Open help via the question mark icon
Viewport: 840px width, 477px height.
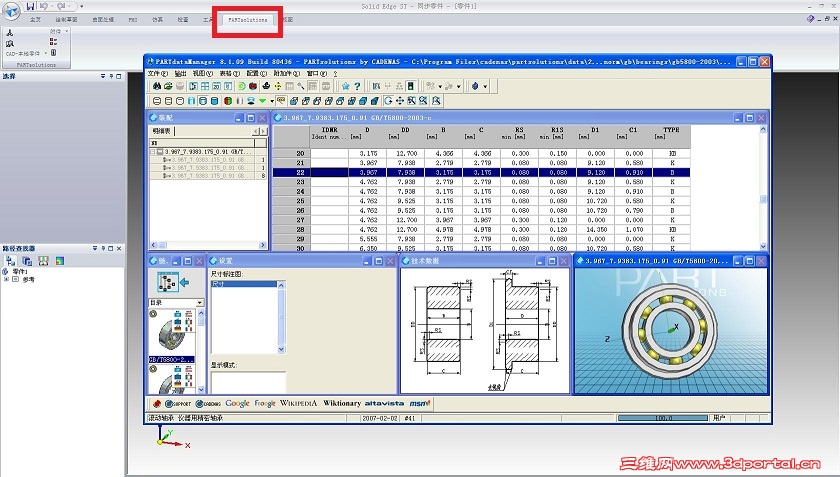pyautogui.click(x=357, y=86)
